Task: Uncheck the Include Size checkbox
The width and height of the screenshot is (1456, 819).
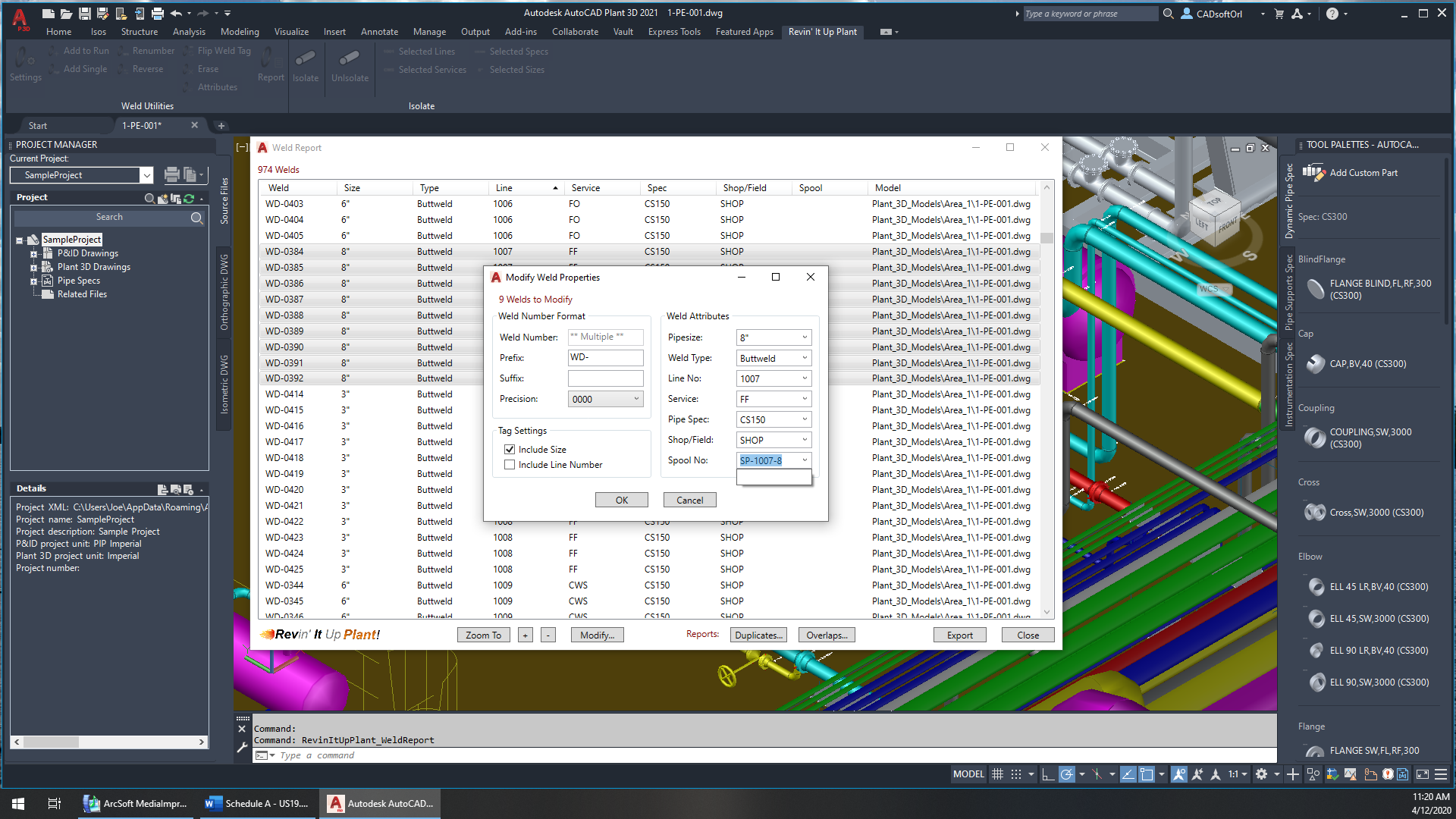Action: click(510, 450)
